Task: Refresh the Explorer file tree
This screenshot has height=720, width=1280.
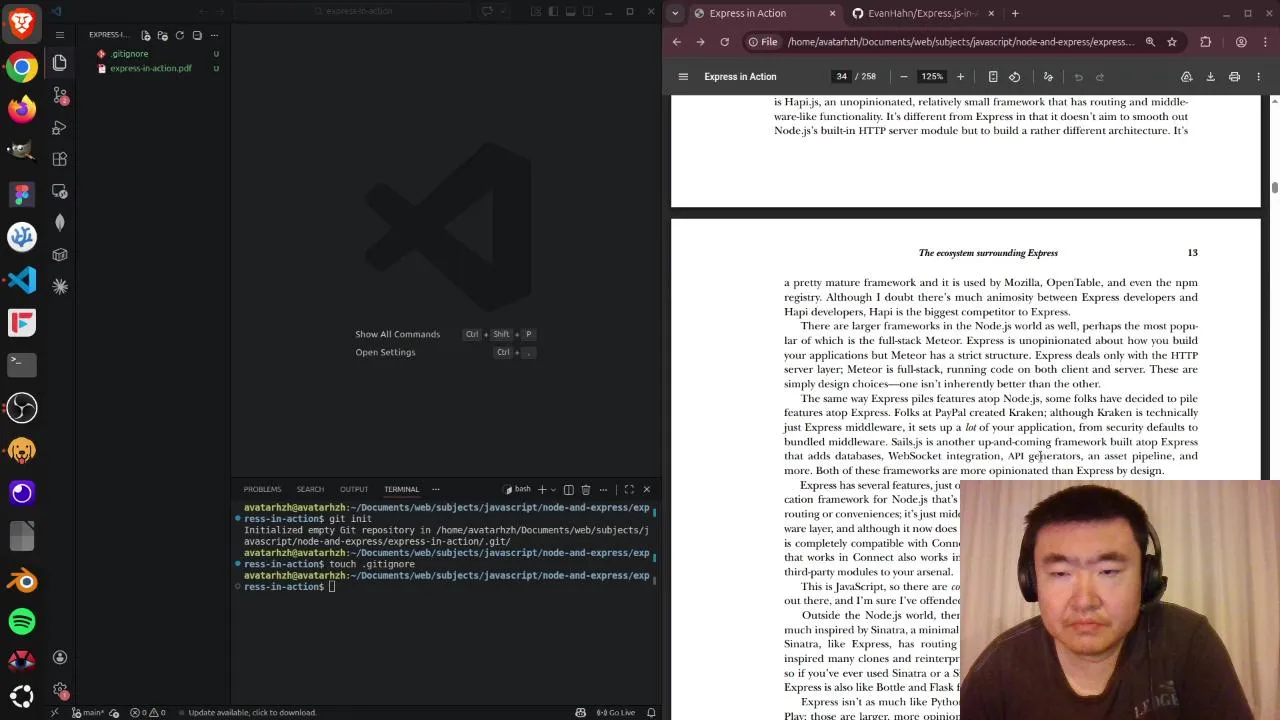Action: pos(180,35)
